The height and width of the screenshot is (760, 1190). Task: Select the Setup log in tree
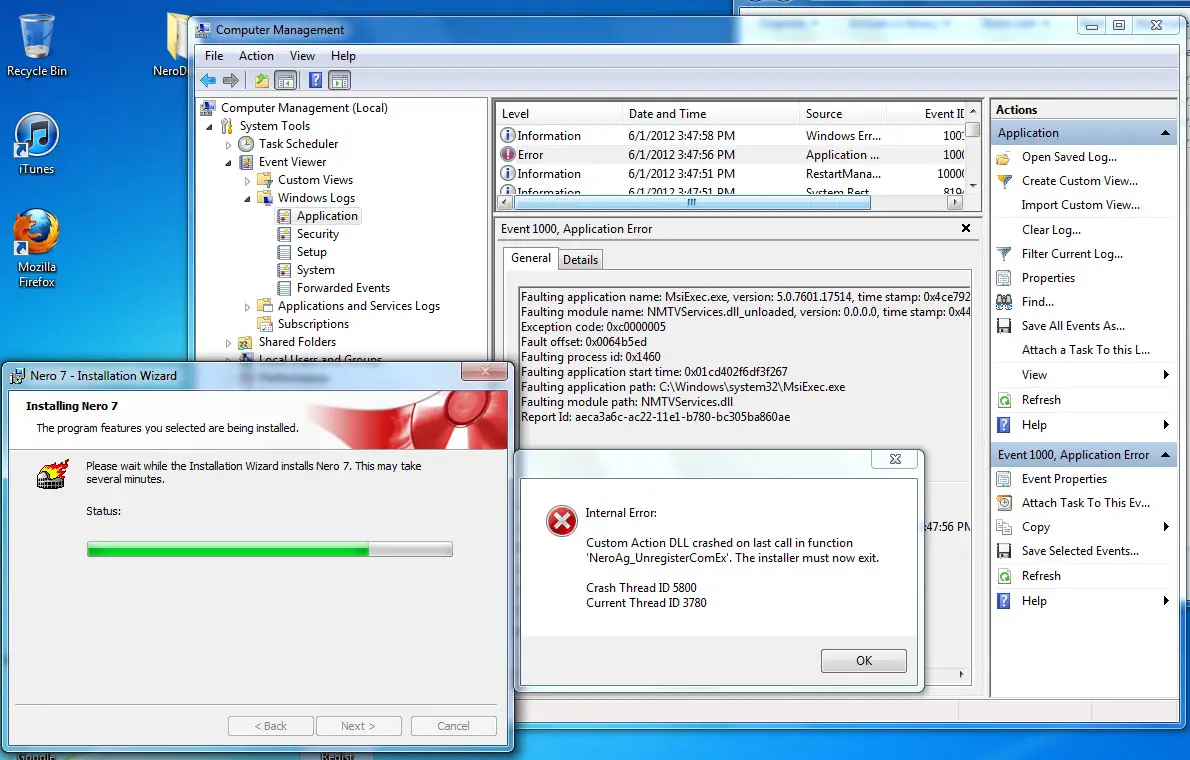click(x=311, y=253)
